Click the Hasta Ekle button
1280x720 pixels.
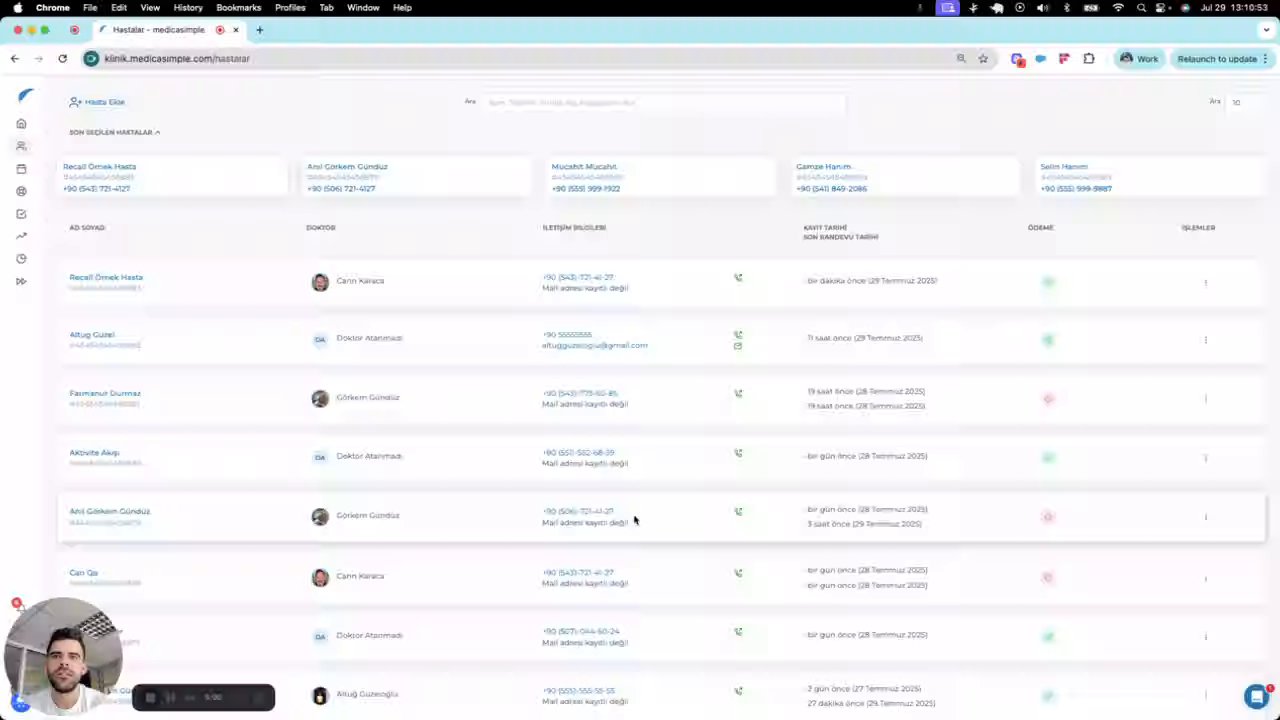[x=97, y=102]
